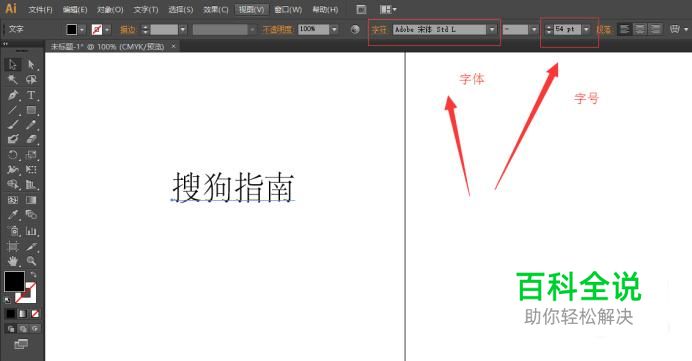The height and width of the screenshot is (361, 692).
Task: Select the Pen tool
Action: pyautogui.click(x=12, y=95)
